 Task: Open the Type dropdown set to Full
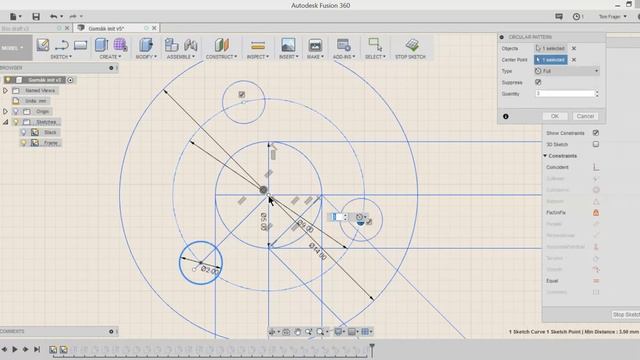(x=567, y=71)
